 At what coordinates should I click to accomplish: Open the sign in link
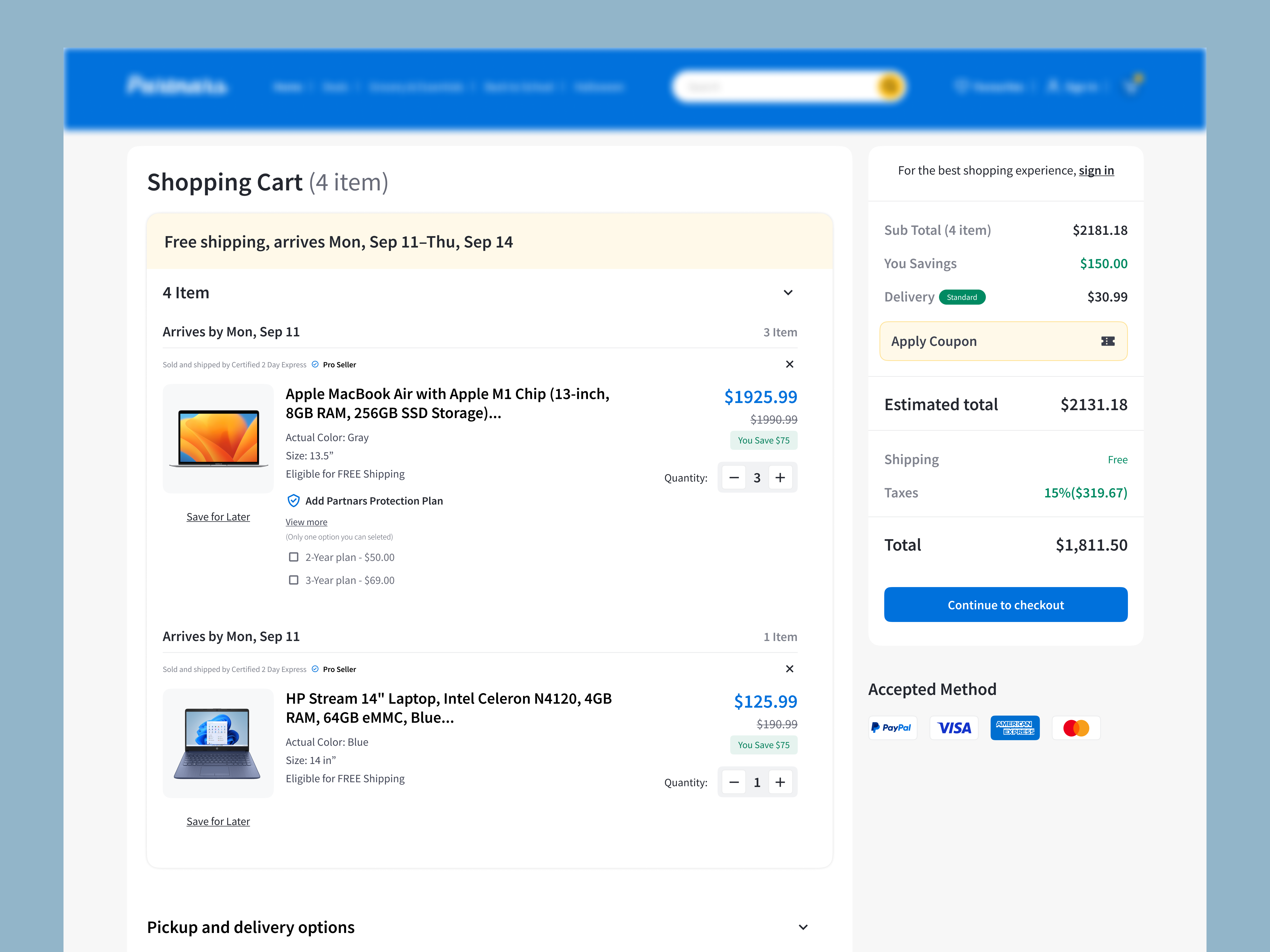tap(1096, 170)
